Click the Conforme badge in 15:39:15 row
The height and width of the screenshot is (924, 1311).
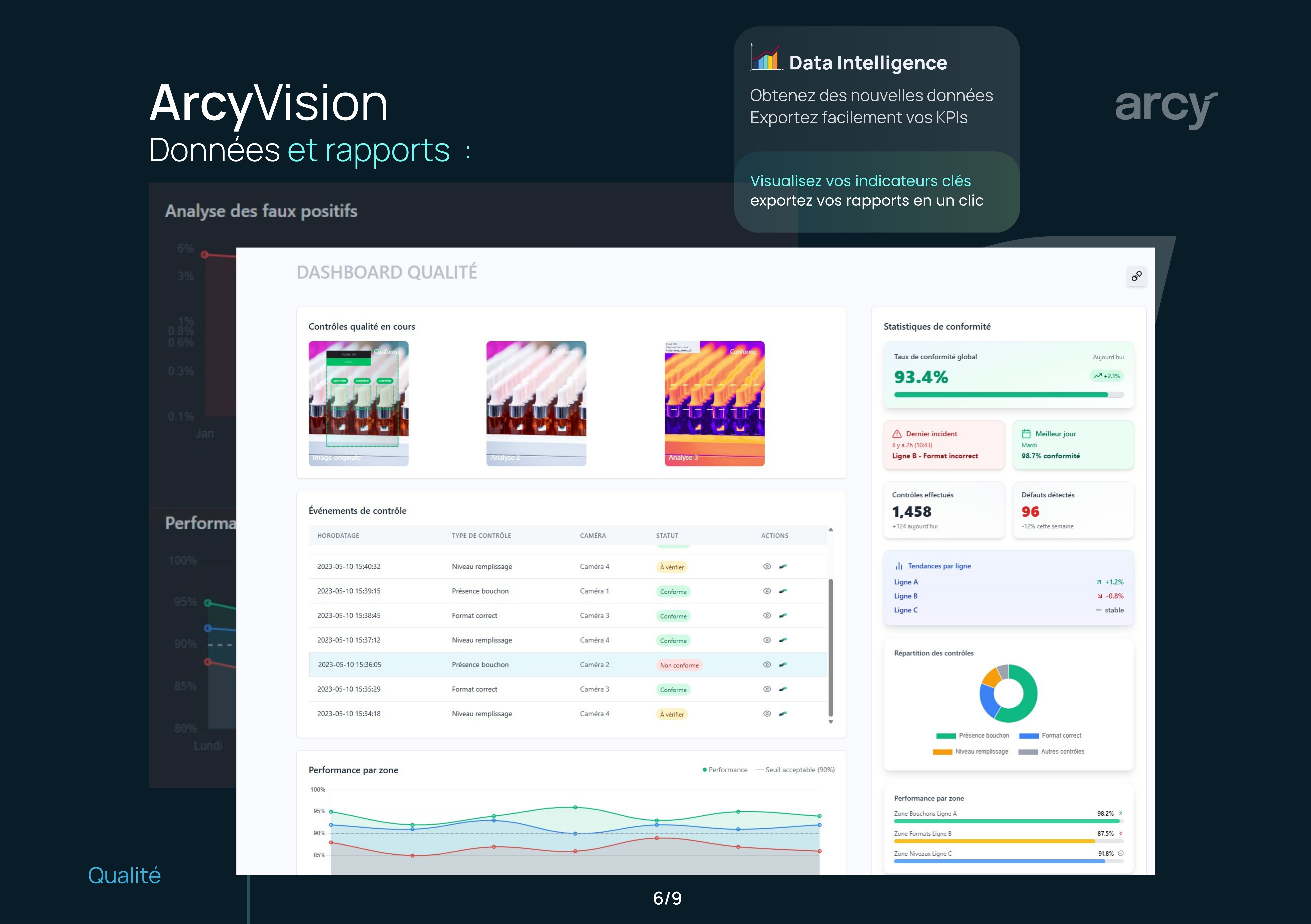673,592
